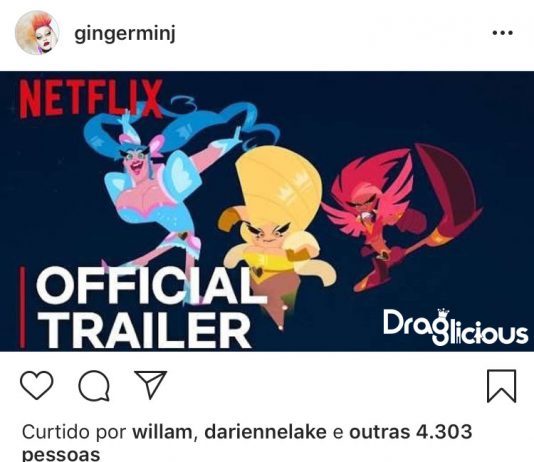Open gingerminj profile picture avatar
The image size is (534, 462).
point(37,33)
